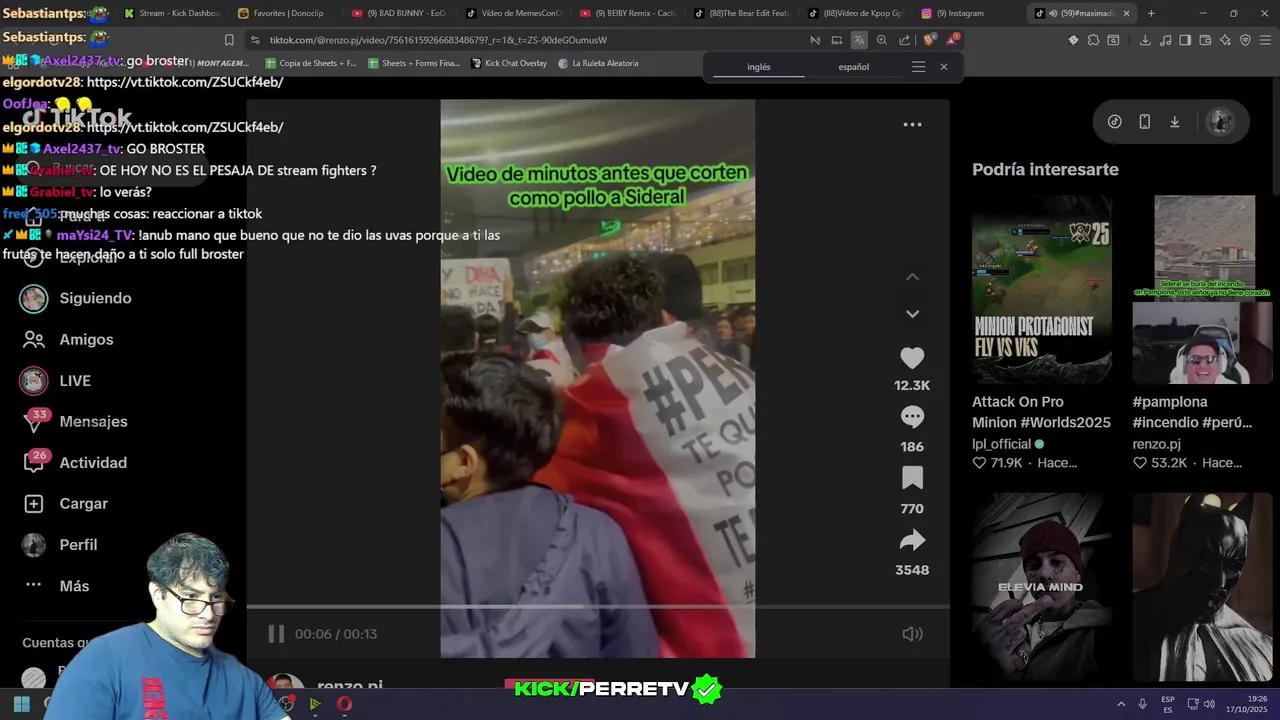Open the music note playlist icon

pyautogui.click(x=1165, y=40)
